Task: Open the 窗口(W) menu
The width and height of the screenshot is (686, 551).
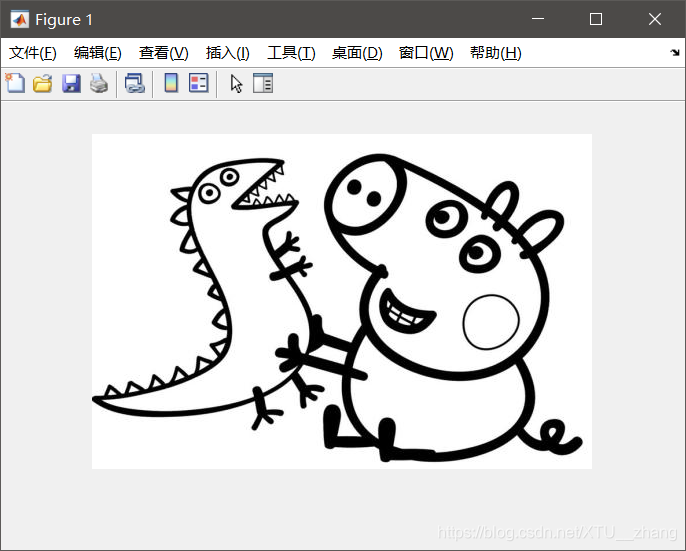Action: click(x=426, y=53)
